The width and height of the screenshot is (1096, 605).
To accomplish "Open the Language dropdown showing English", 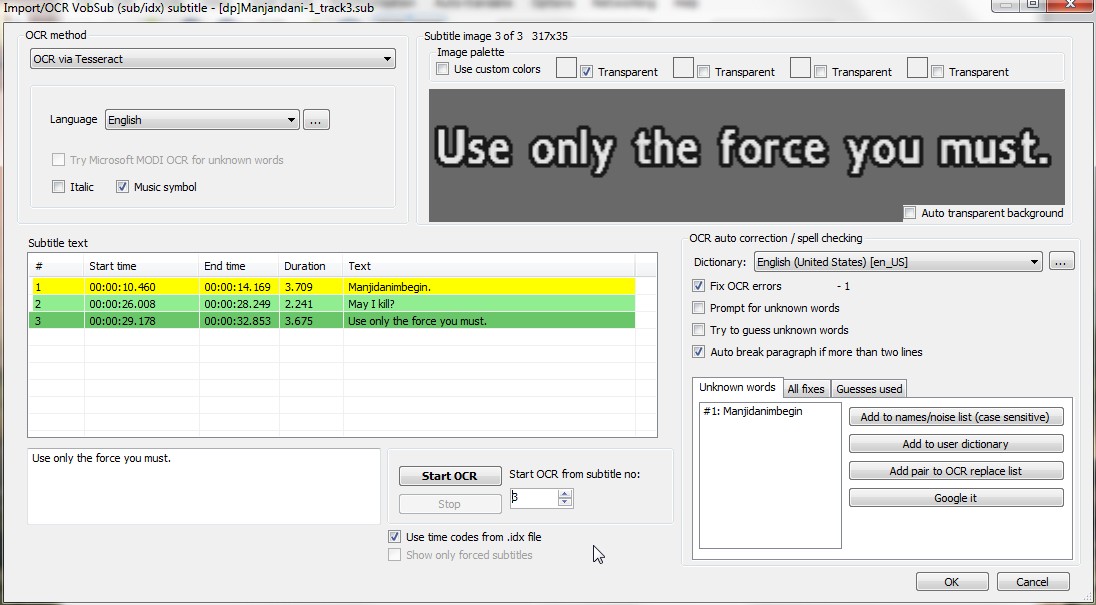I will click(202, 120).
